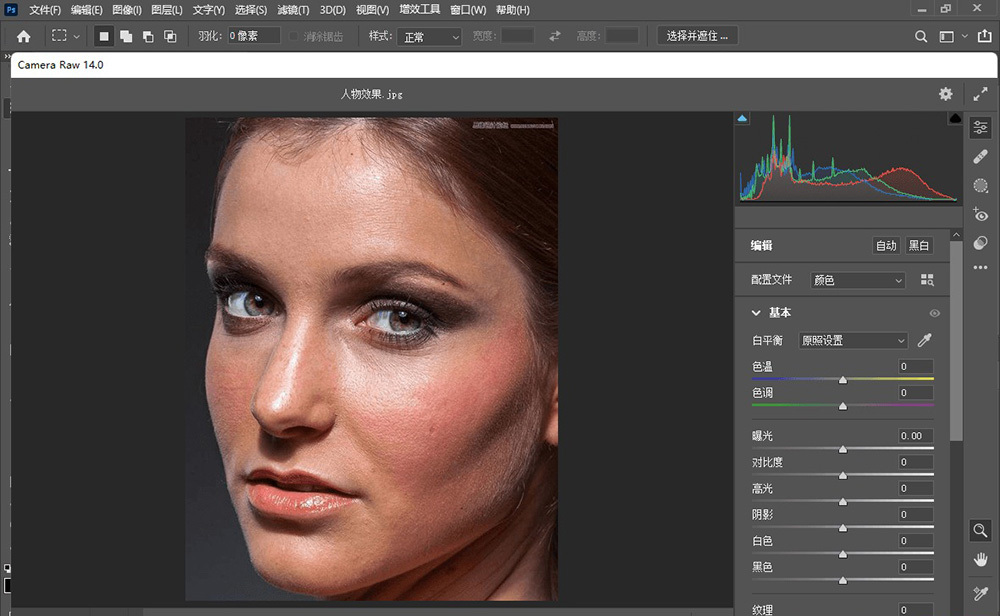This screenshot has height=616, width=1000.
Task: Open Camera Raw settings gear
Action: point(945,94)
